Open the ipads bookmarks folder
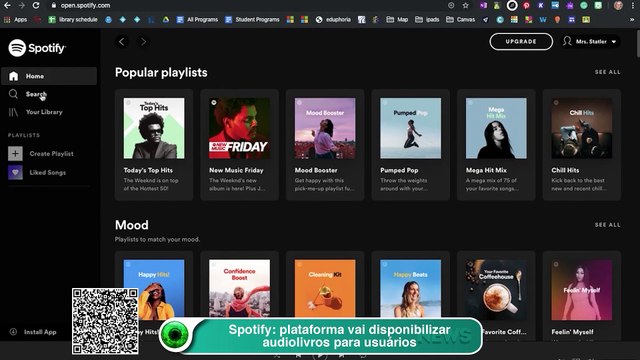 (427, 19)
